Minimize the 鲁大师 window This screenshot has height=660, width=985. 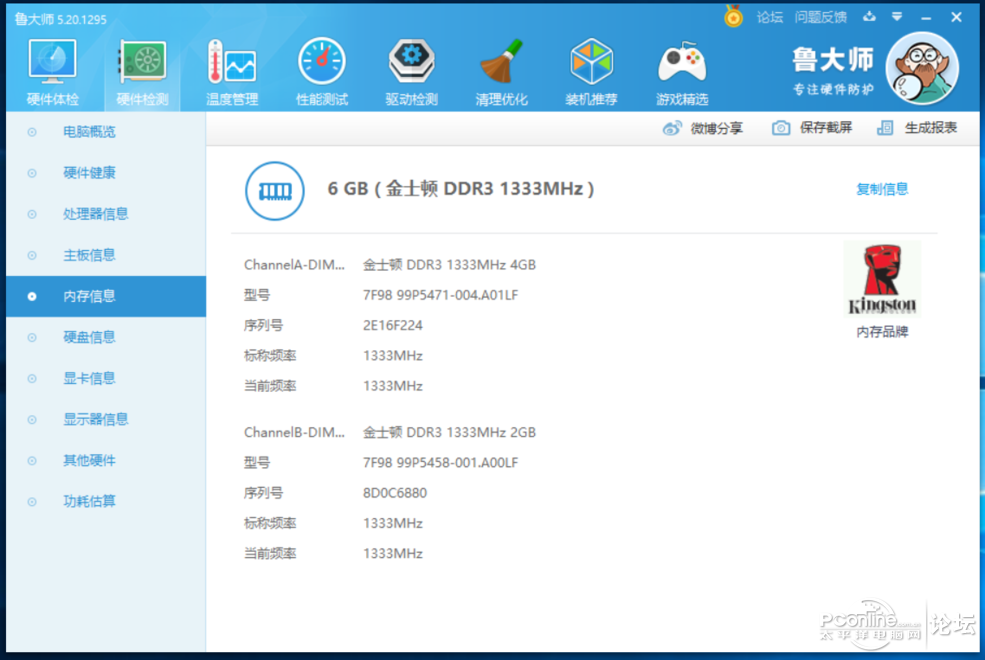[926, 18]
